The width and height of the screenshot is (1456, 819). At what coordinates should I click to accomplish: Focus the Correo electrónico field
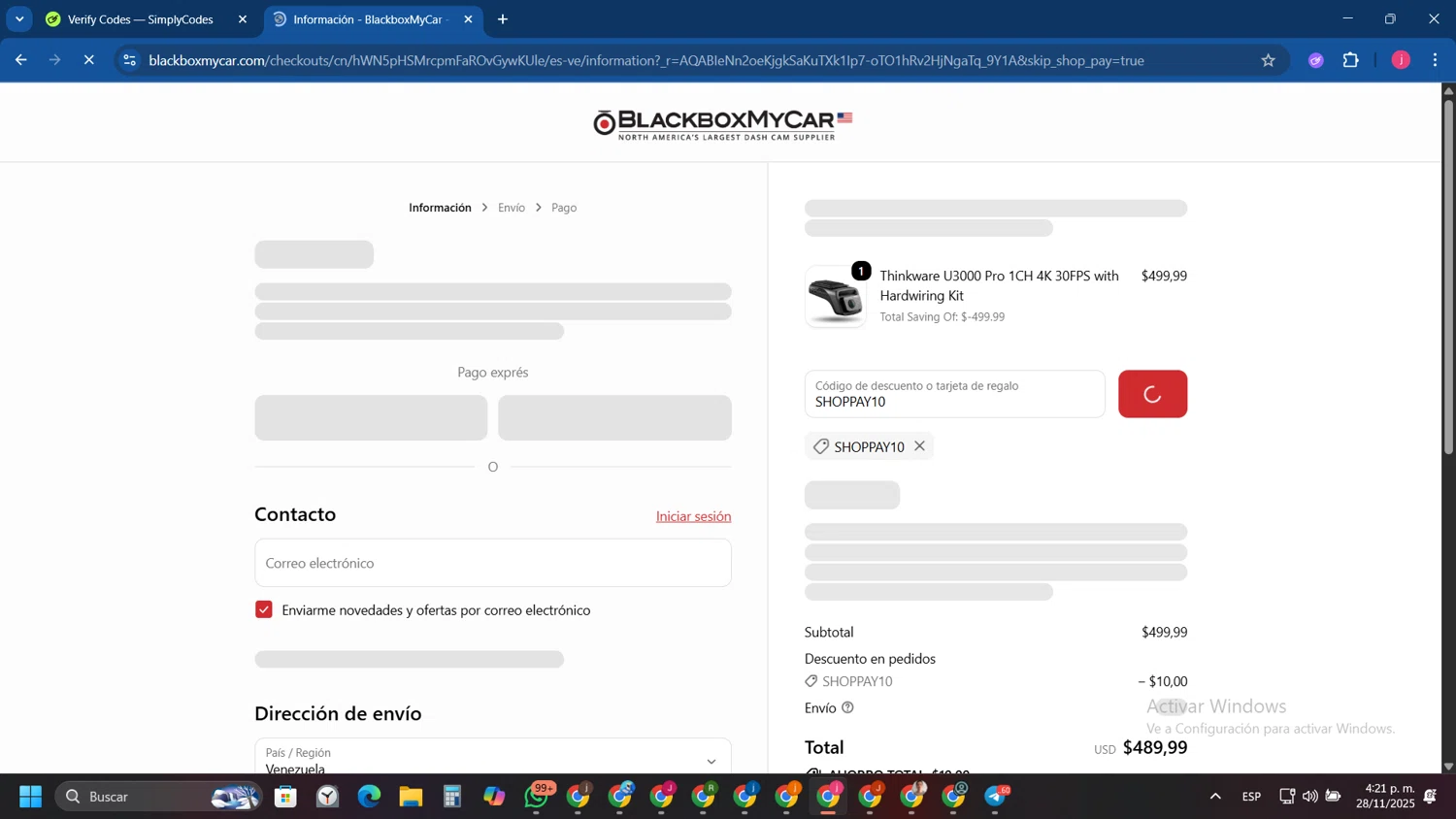coord(493,563)
